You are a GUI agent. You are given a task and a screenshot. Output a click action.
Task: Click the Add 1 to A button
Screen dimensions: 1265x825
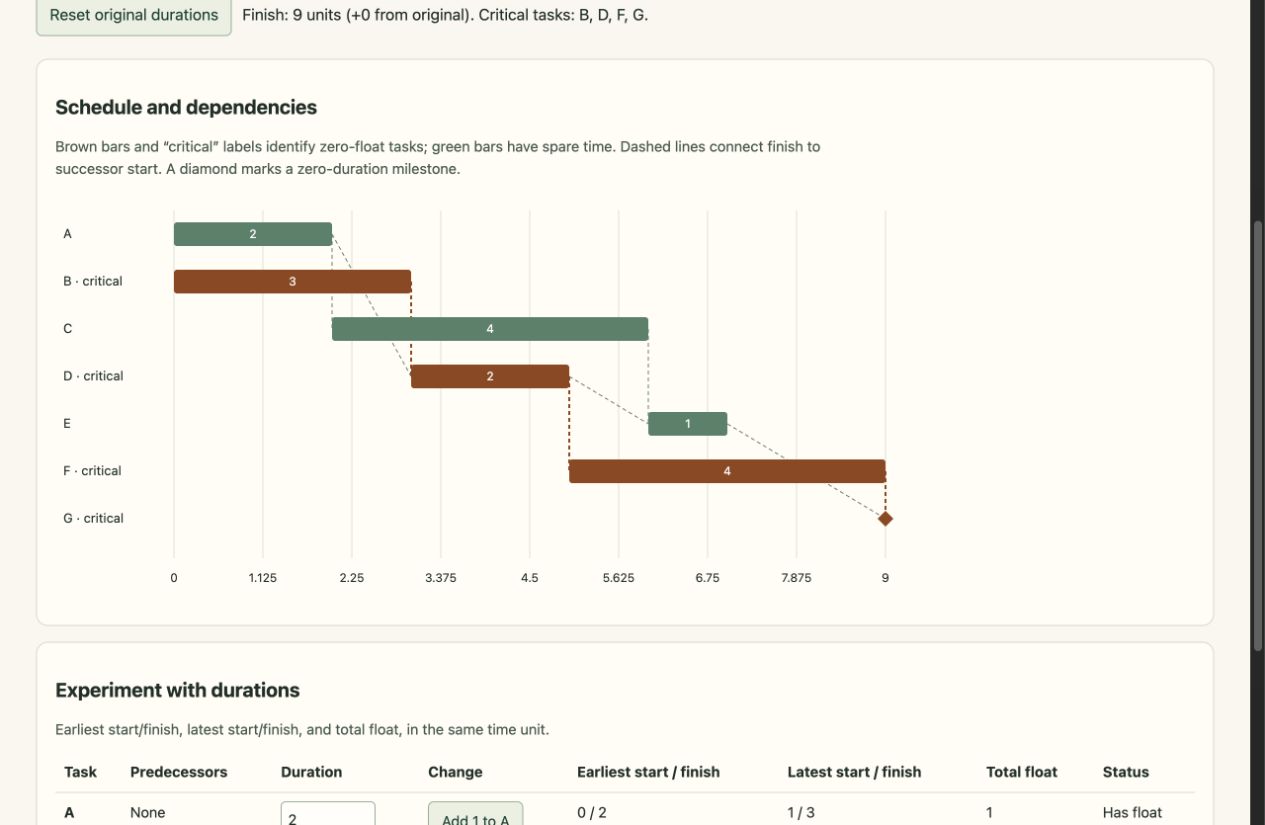(475, 814)
